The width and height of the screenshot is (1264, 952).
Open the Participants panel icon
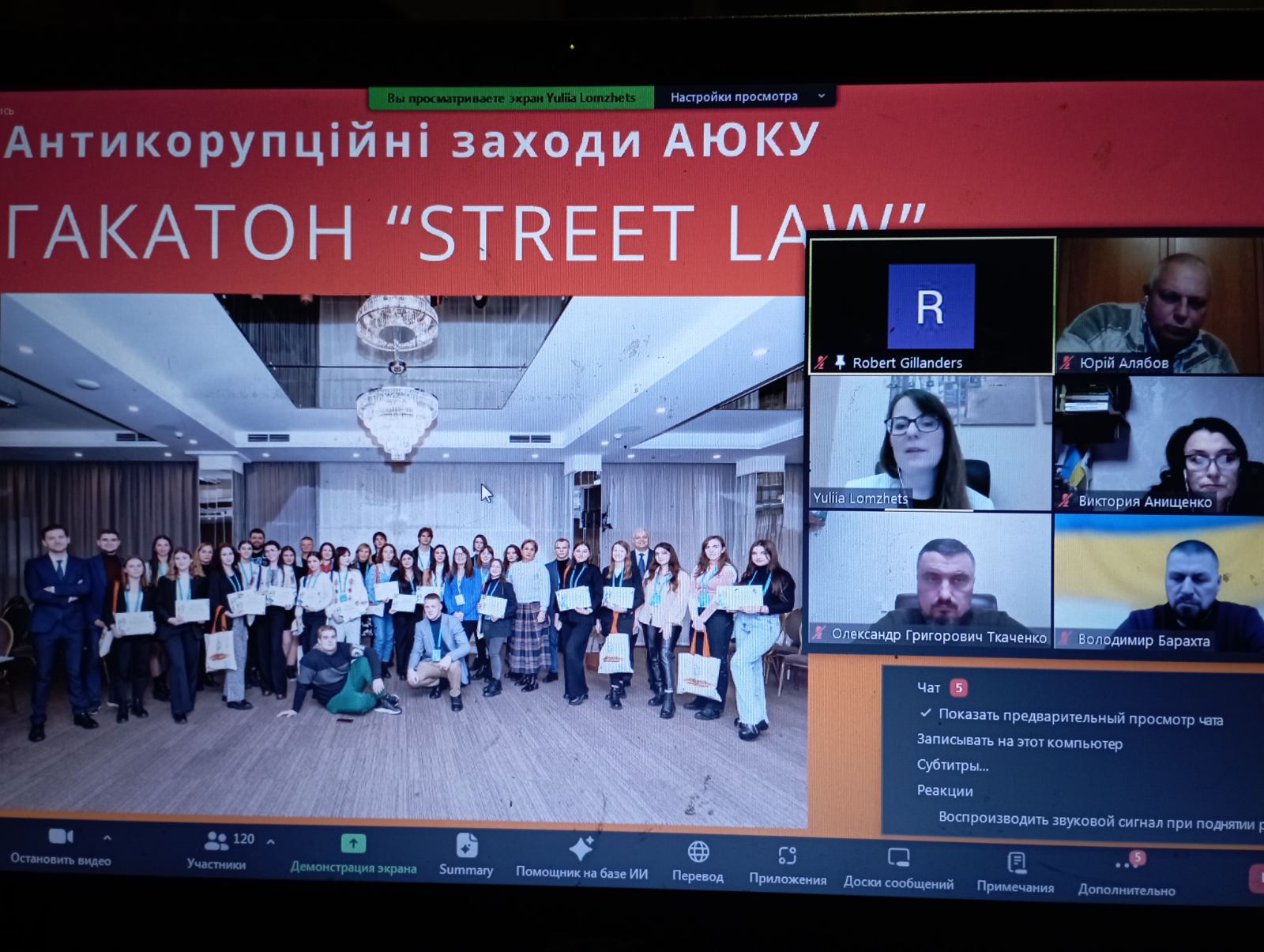coord(216,840)
